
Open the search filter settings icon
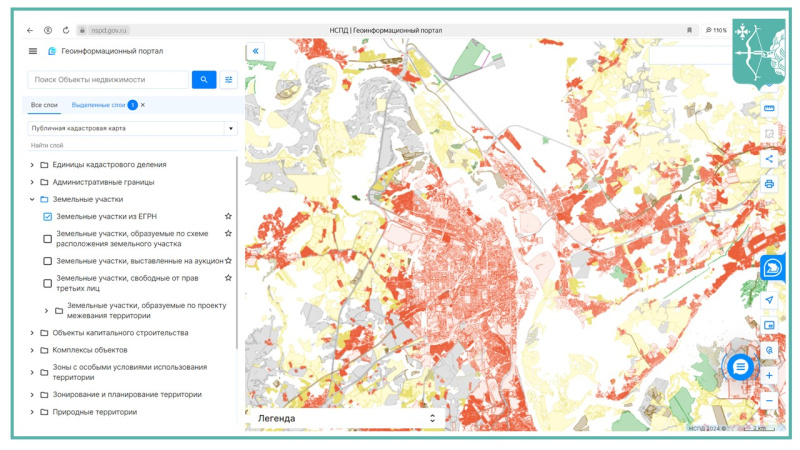tap(229, 79)
